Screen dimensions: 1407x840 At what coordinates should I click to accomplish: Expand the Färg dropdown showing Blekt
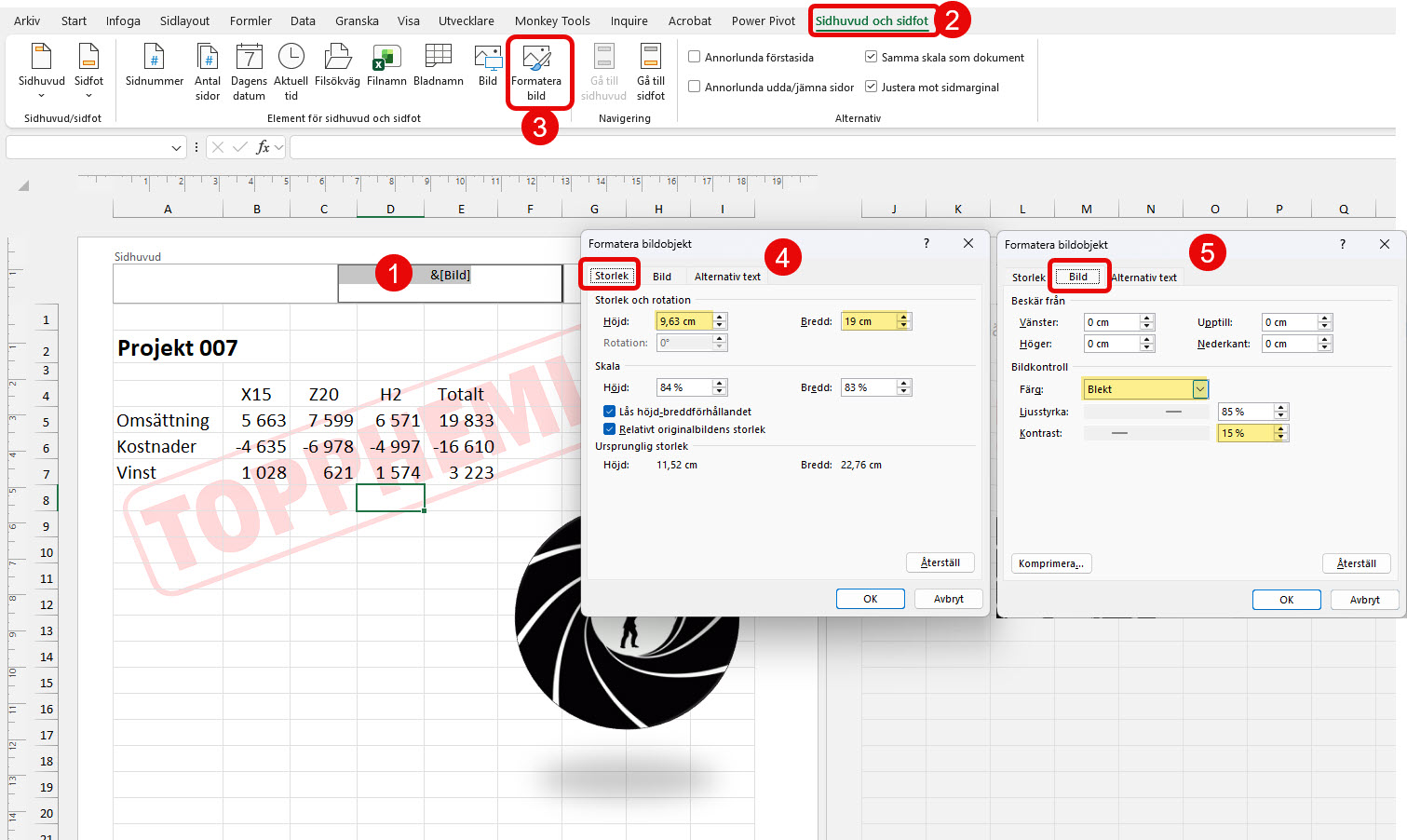pos(1200,389)
